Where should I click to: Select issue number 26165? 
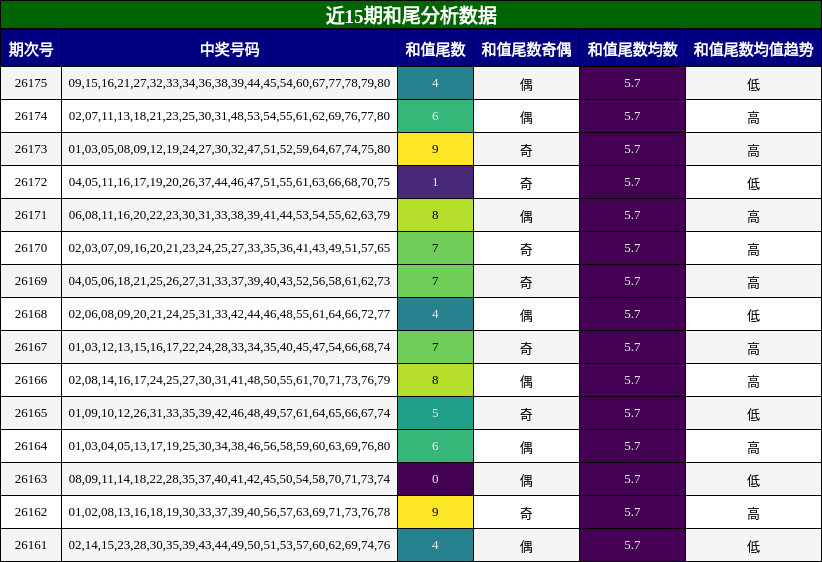click(31, 414)
